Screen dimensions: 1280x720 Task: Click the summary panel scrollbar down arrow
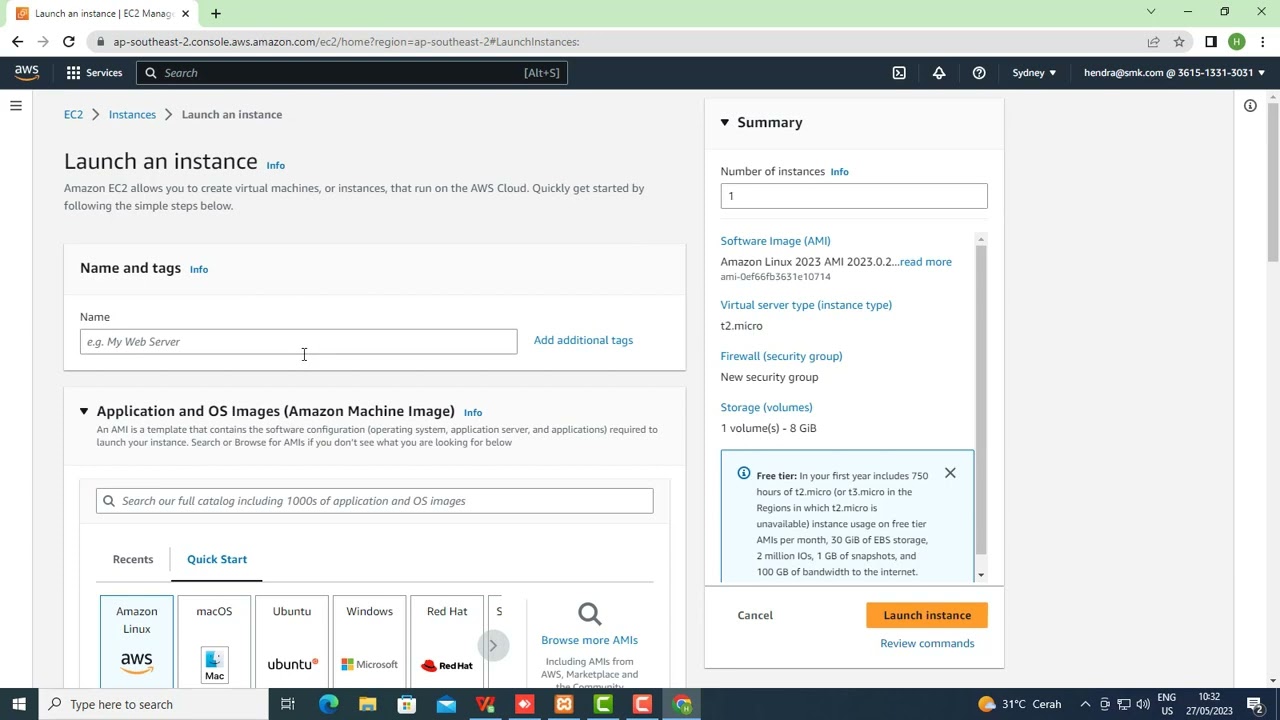[981, 574]
